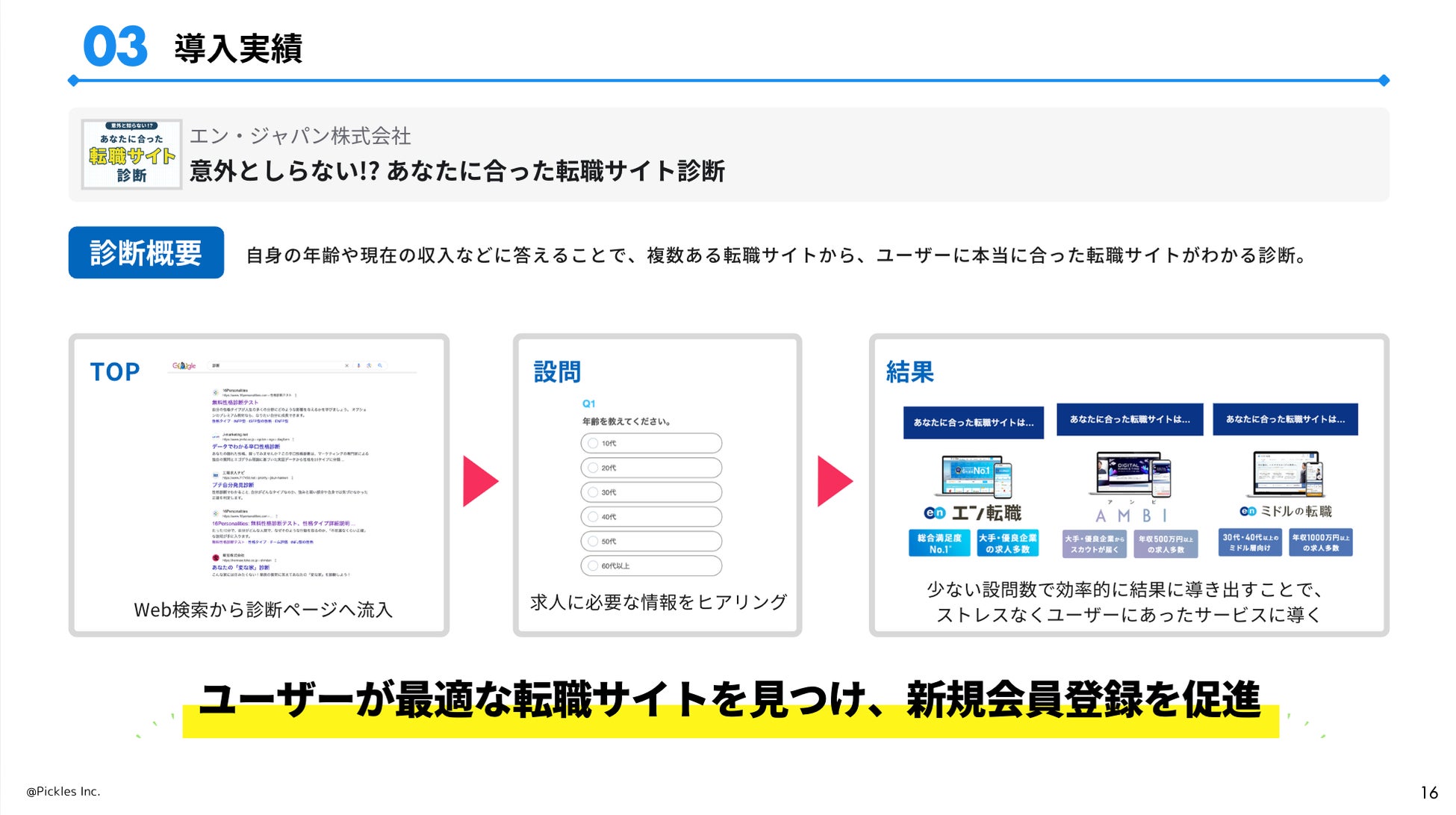Viewport: 1456px width, 815px height.
Task: Select the 10代 radio option
Action: (x=593, y=443)
